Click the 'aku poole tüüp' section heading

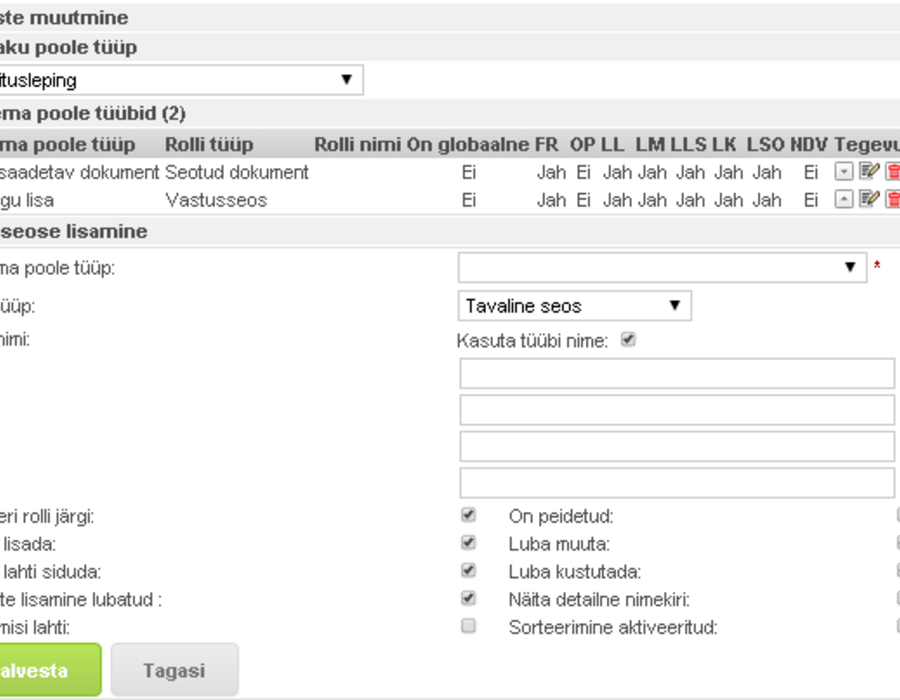68,47
